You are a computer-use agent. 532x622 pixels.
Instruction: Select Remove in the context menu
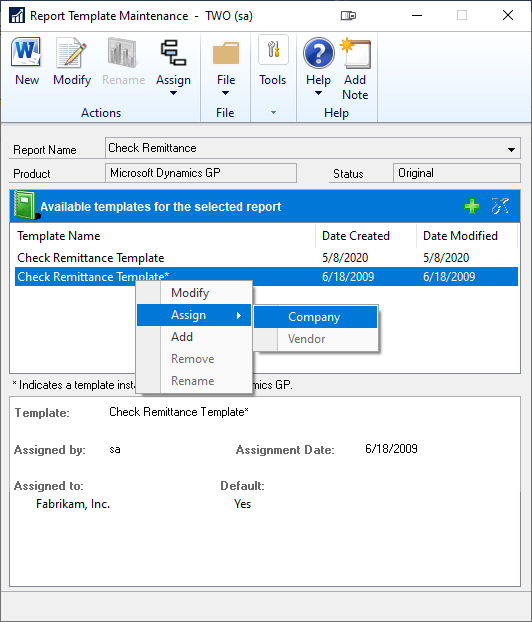(194, 359)
